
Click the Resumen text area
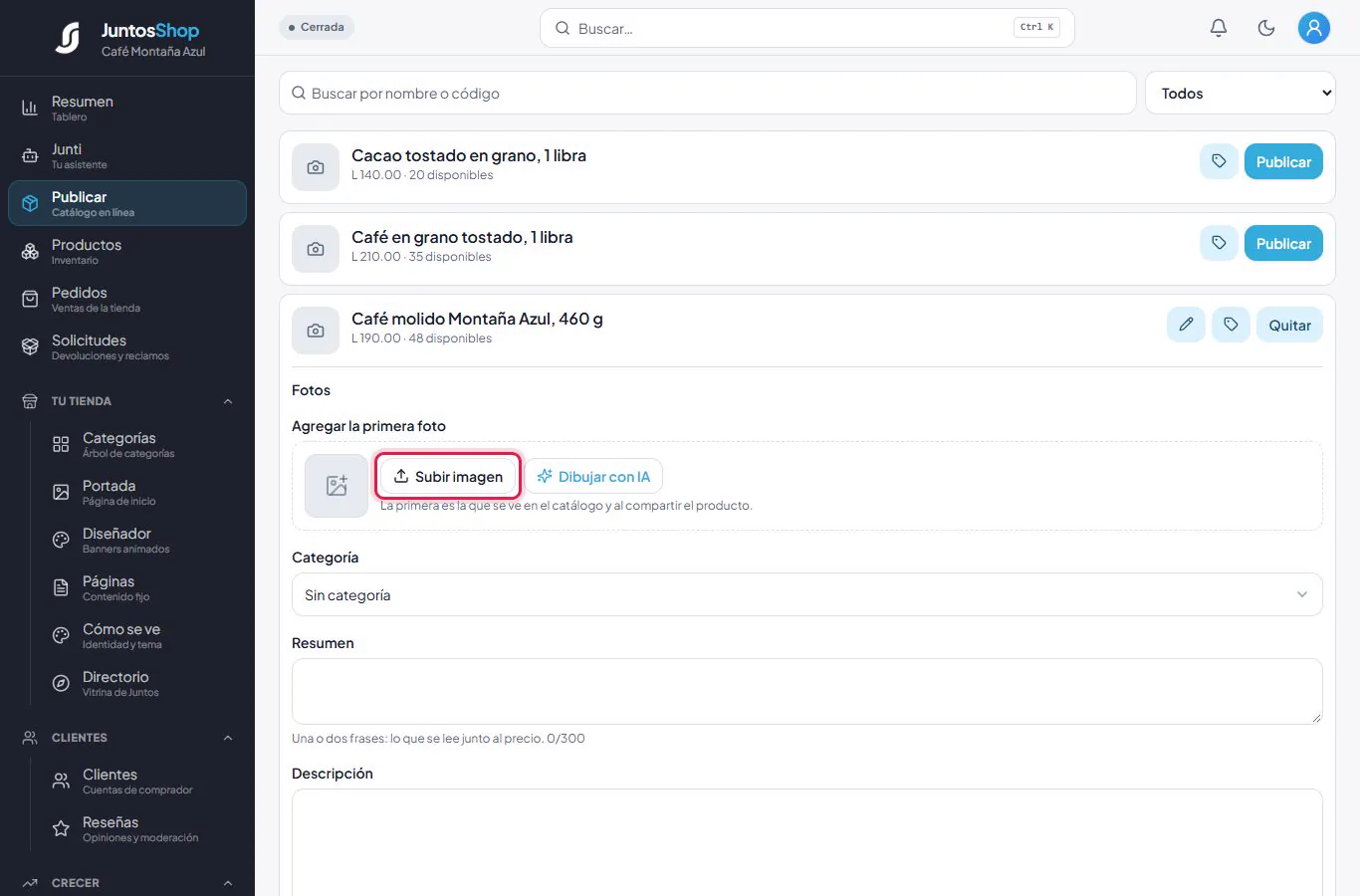pos(806,691)
